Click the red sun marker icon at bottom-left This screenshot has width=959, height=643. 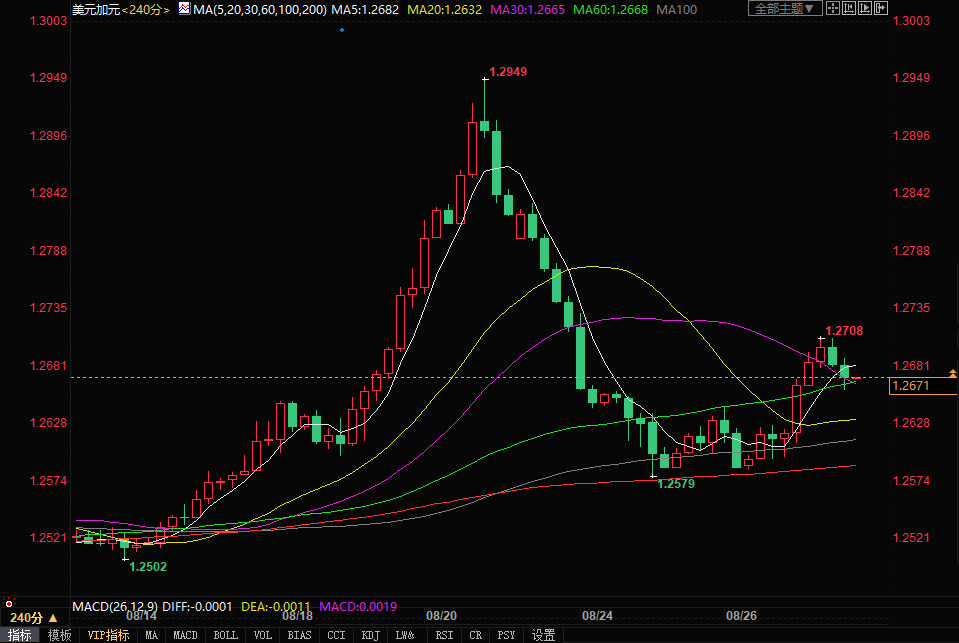(9, 603)
